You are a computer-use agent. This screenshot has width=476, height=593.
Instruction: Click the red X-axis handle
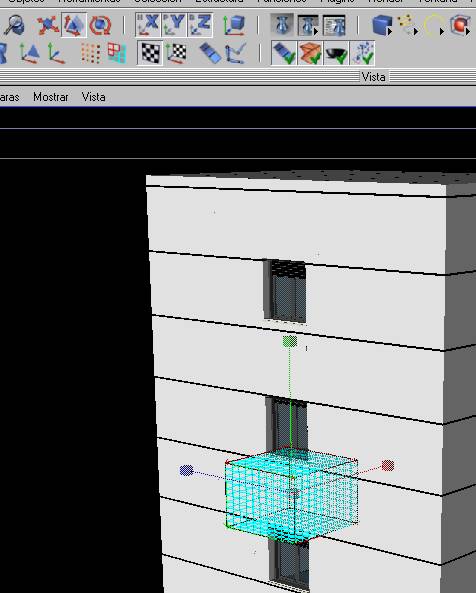388,465
